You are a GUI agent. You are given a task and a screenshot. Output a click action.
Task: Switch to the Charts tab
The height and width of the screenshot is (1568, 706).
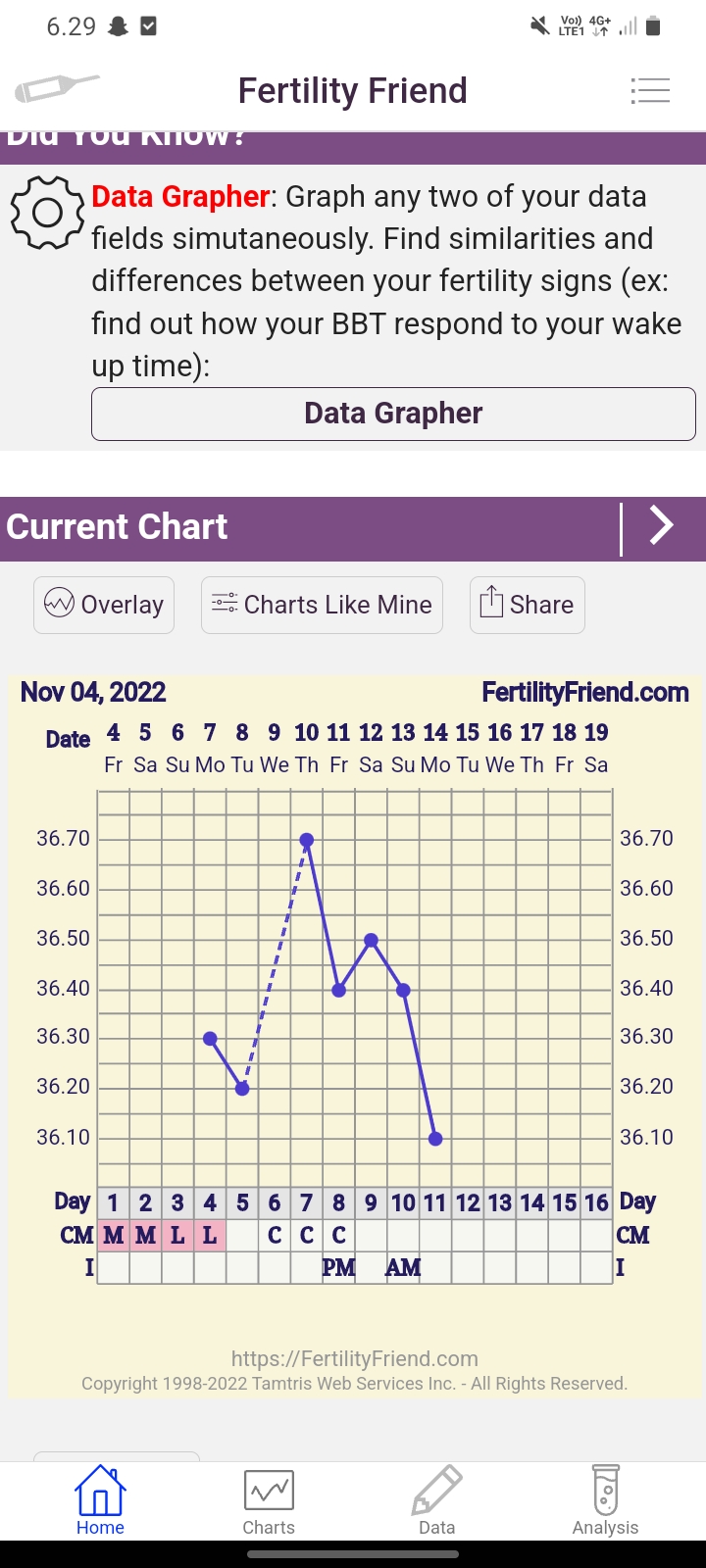[269, 1500]
